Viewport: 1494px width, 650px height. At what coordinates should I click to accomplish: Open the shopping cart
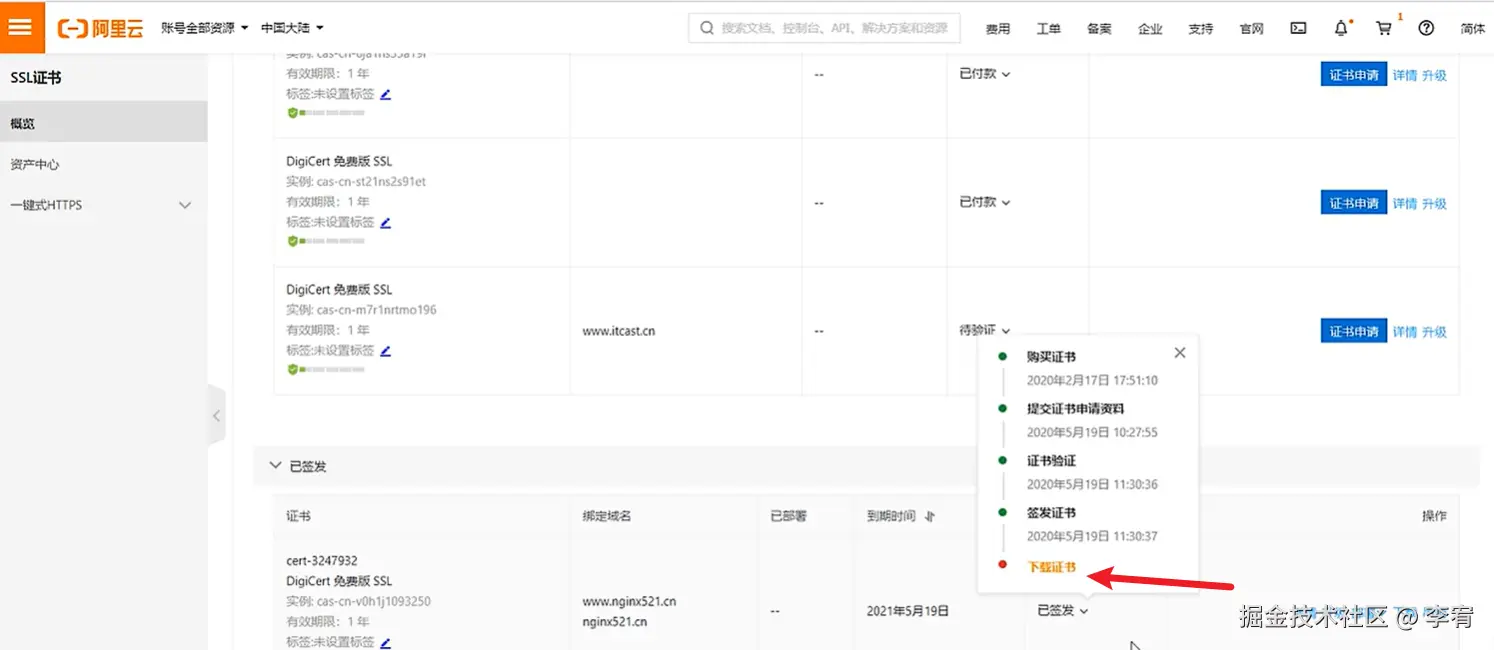click(x=1384, y=28)
